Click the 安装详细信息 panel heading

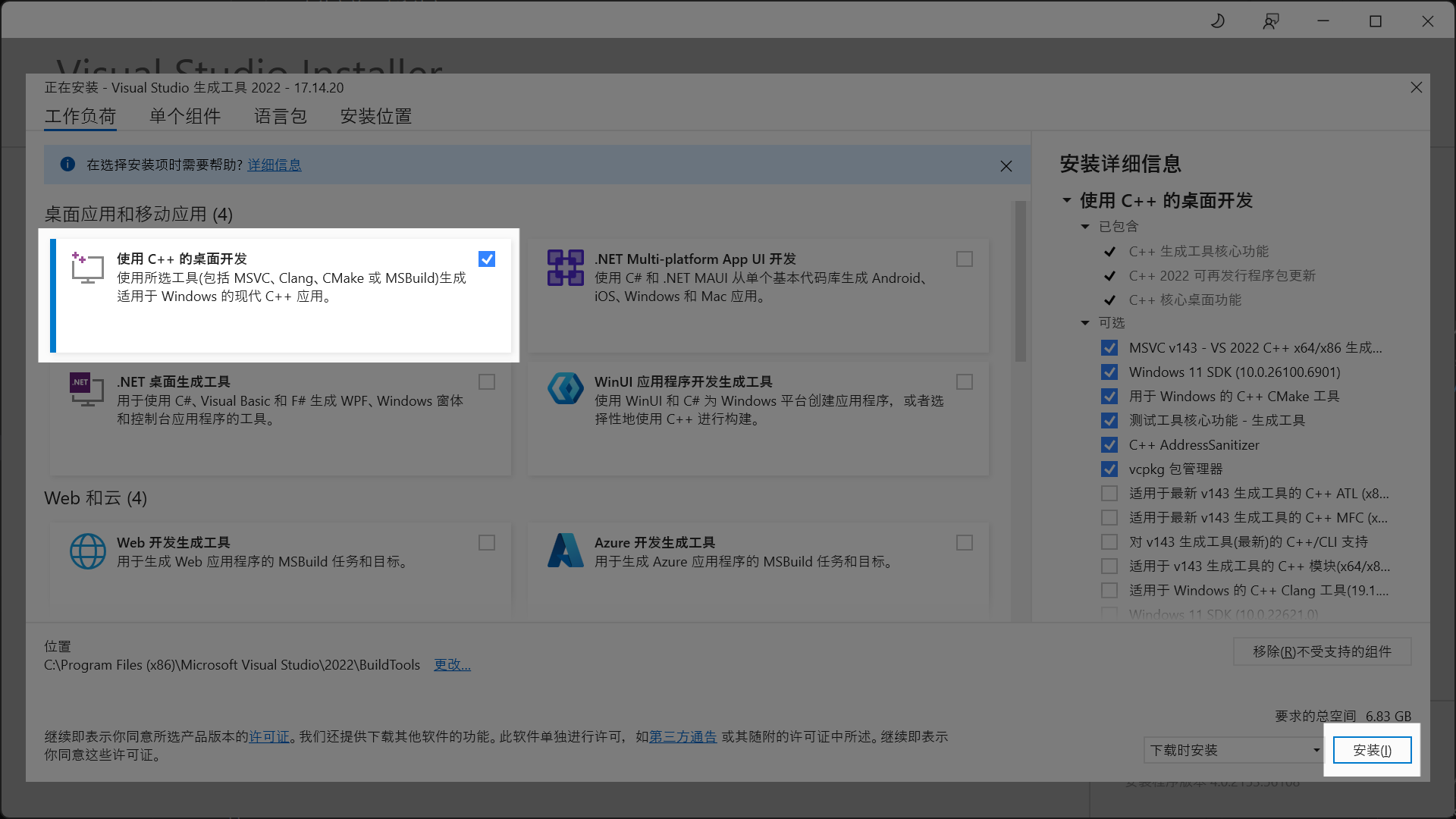click(1121, 164)
